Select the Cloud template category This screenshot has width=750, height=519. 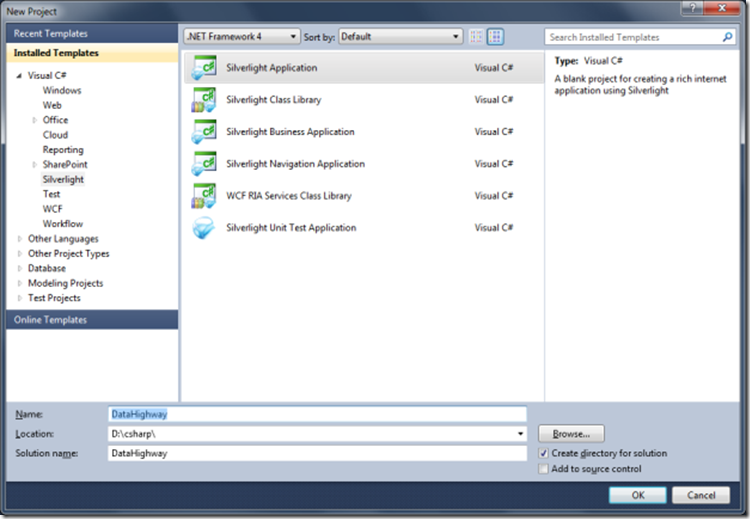coord(55,135)
